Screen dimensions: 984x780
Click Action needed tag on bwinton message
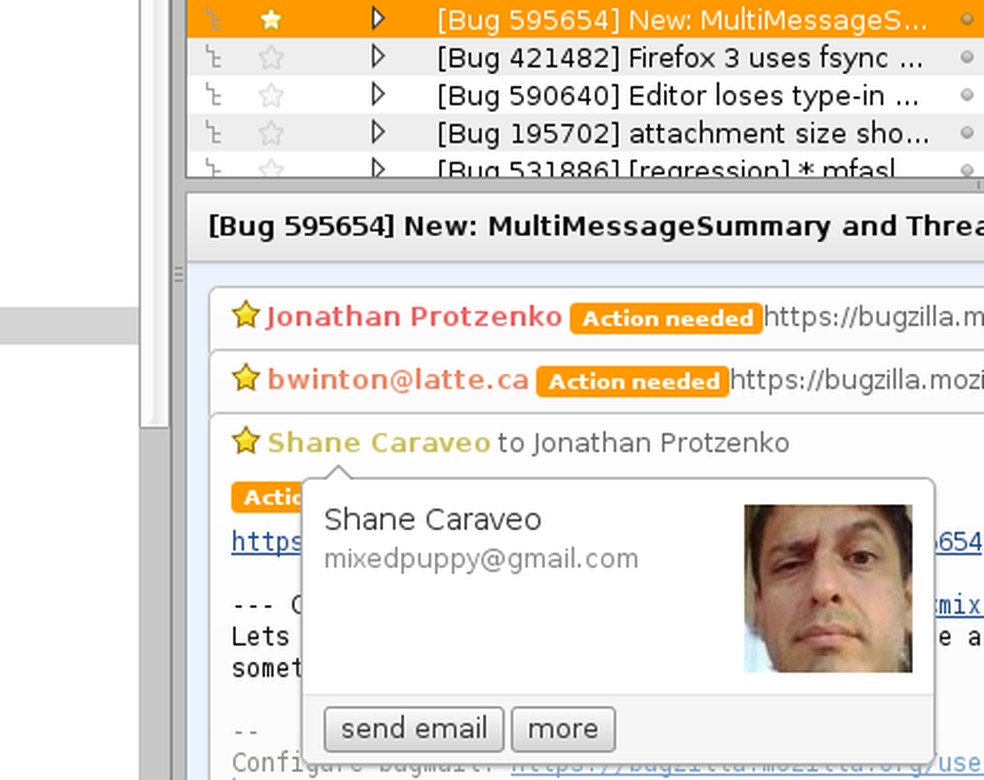pos(632,381)
